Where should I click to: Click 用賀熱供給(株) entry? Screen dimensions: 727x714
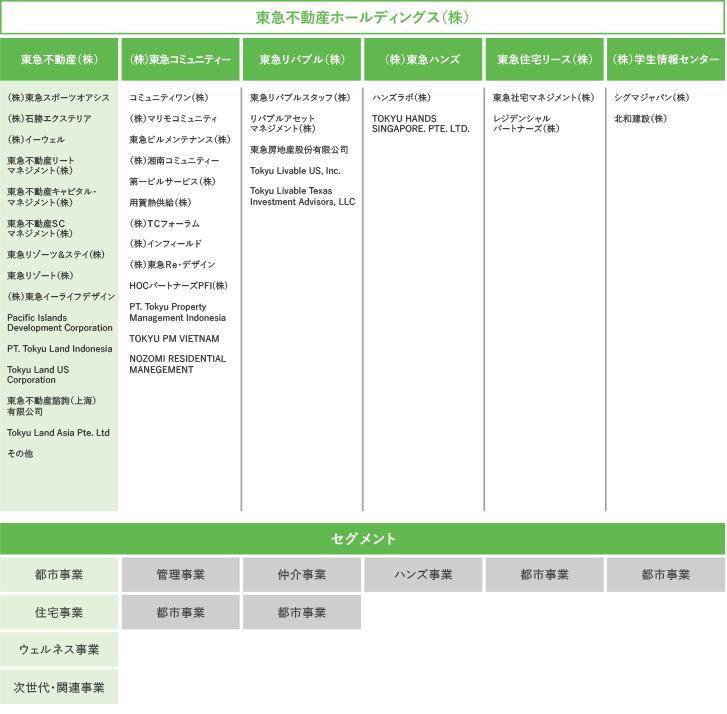coord(160,202)
